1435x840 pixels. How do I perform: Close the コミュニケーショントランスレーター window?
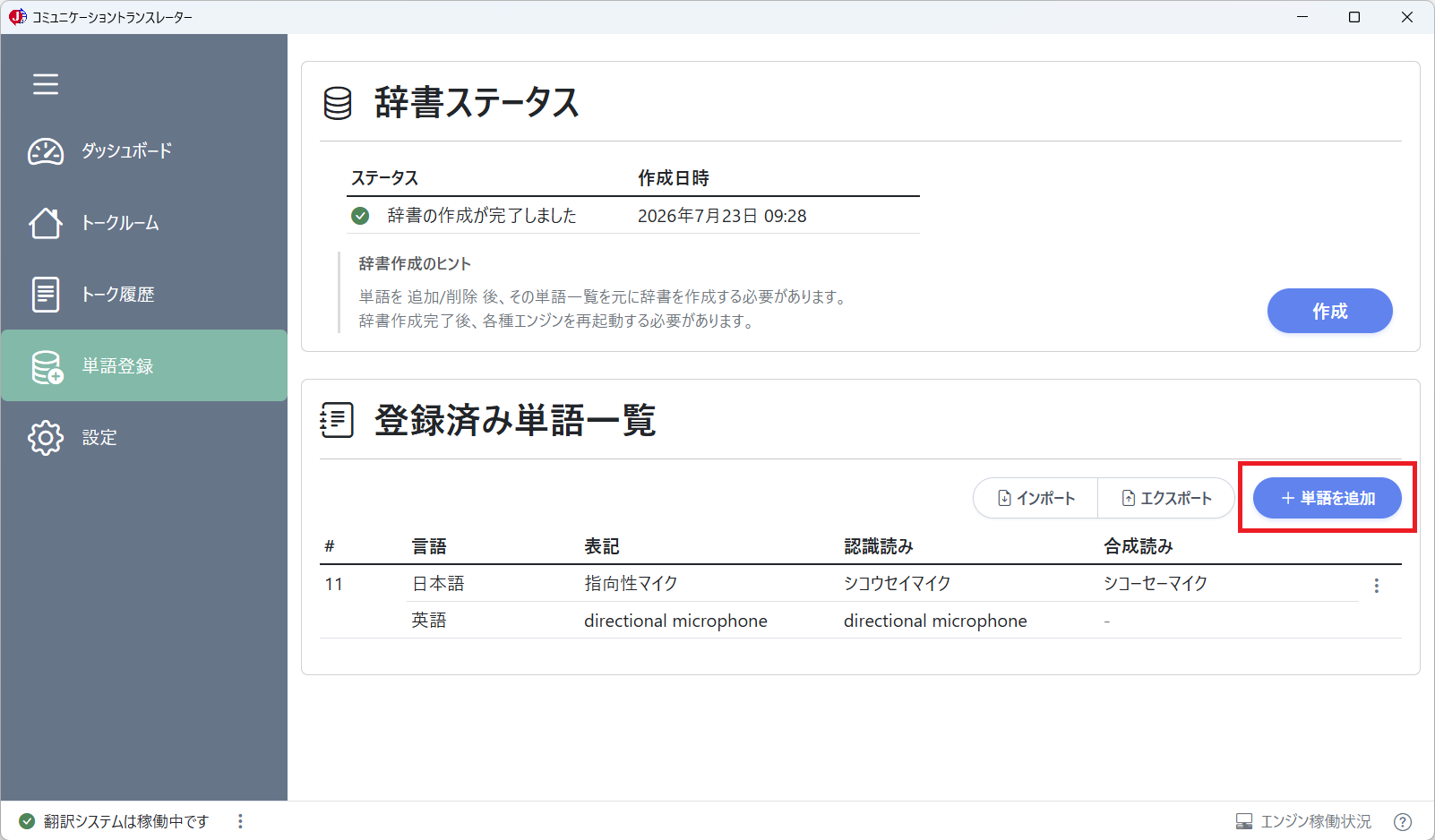[x=1407, y=17]
